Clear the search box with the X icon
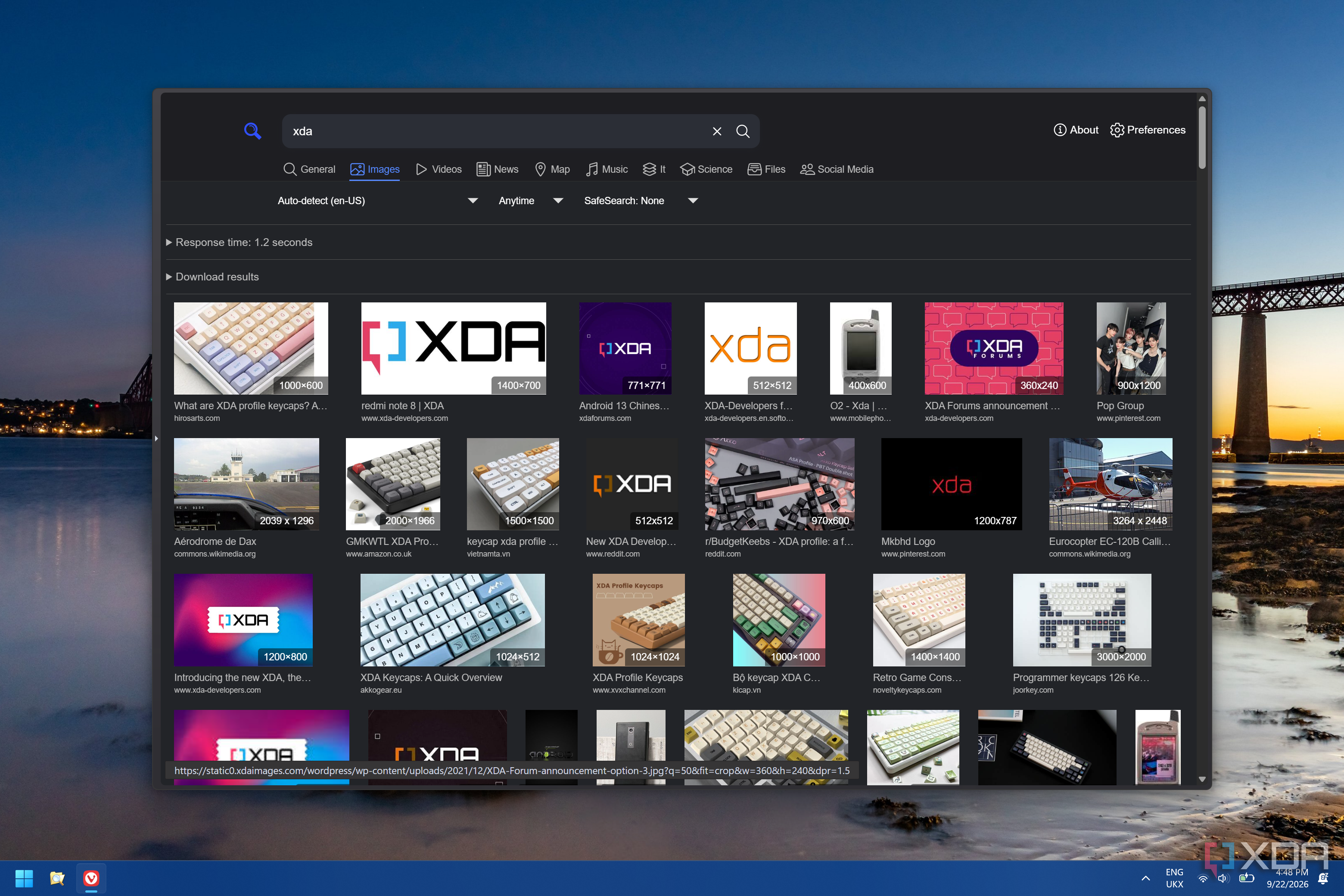Viewport: 1344px width, 896px height. coord(717,131)
